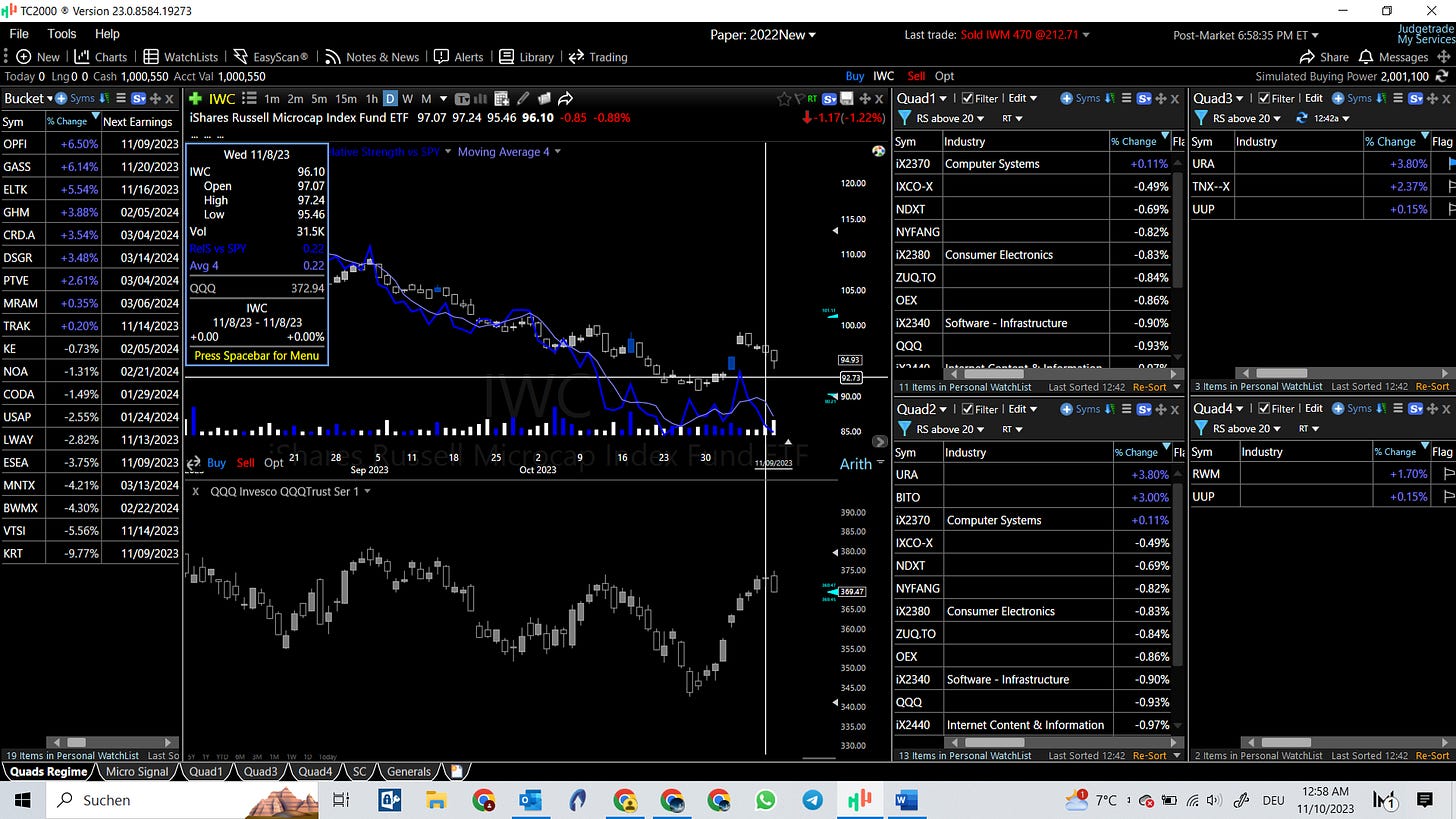Viewport: 1456px width, 819px height.
Task: Open the File menu
Action: tap(19, 34)
